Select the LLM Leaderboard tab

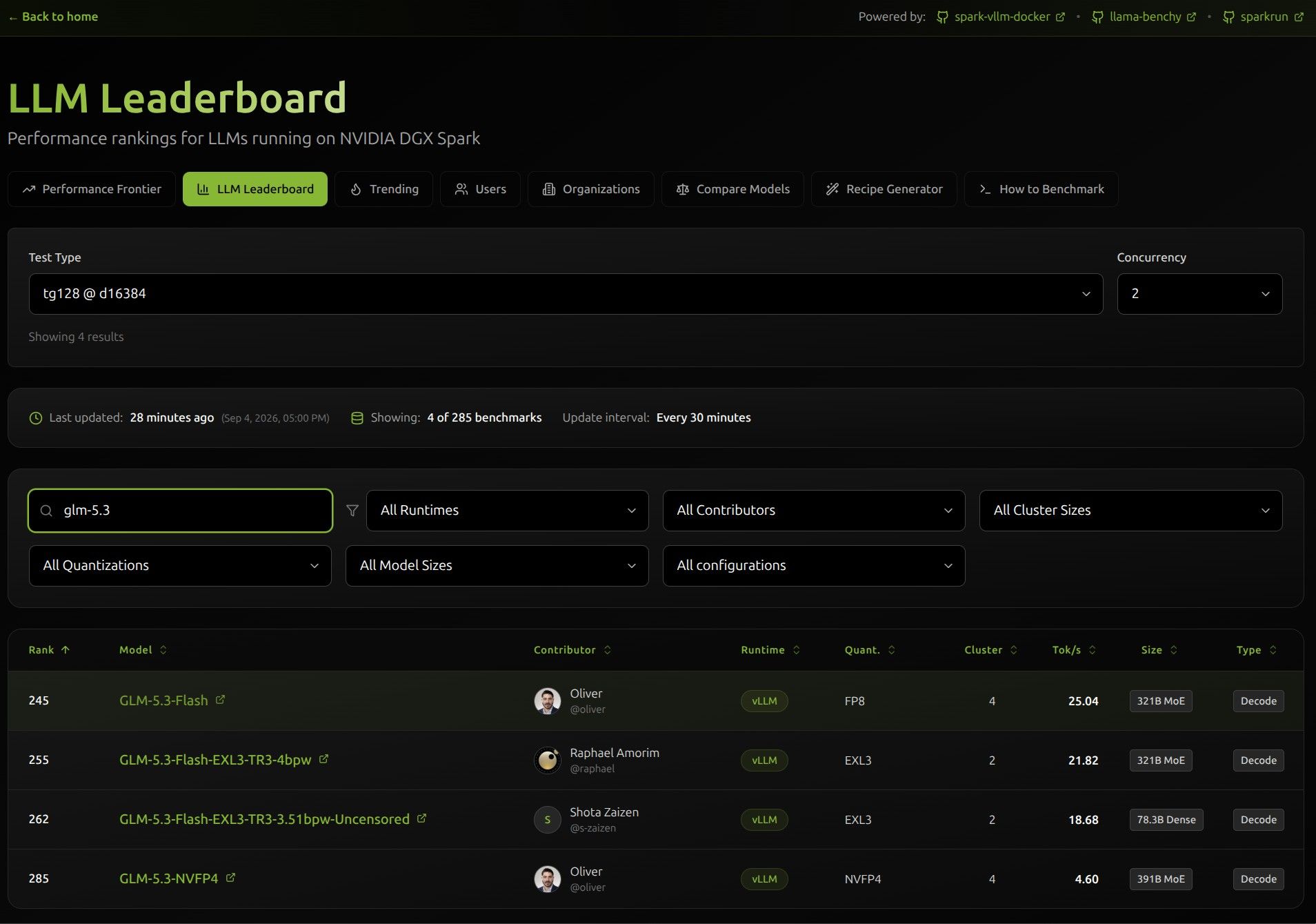(x=255, y=189)
